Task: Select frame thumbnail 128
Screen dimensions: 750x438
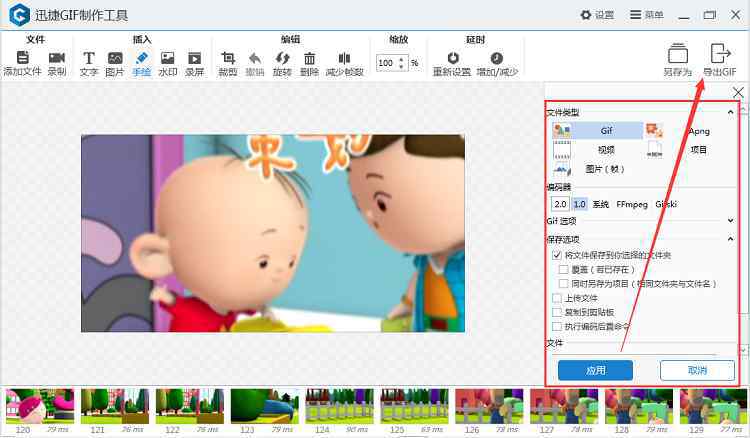Action: point(639,406)
